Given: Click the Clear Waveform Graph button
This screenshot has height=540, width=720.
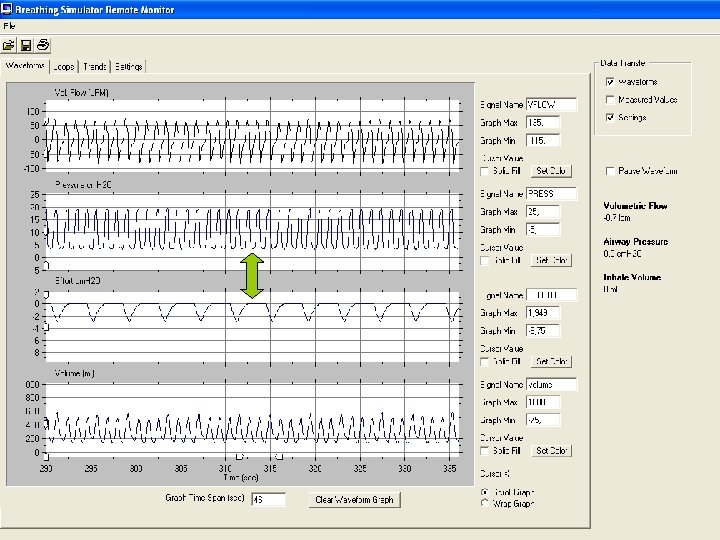Looking at the screenshot, I should click(356, 499).
